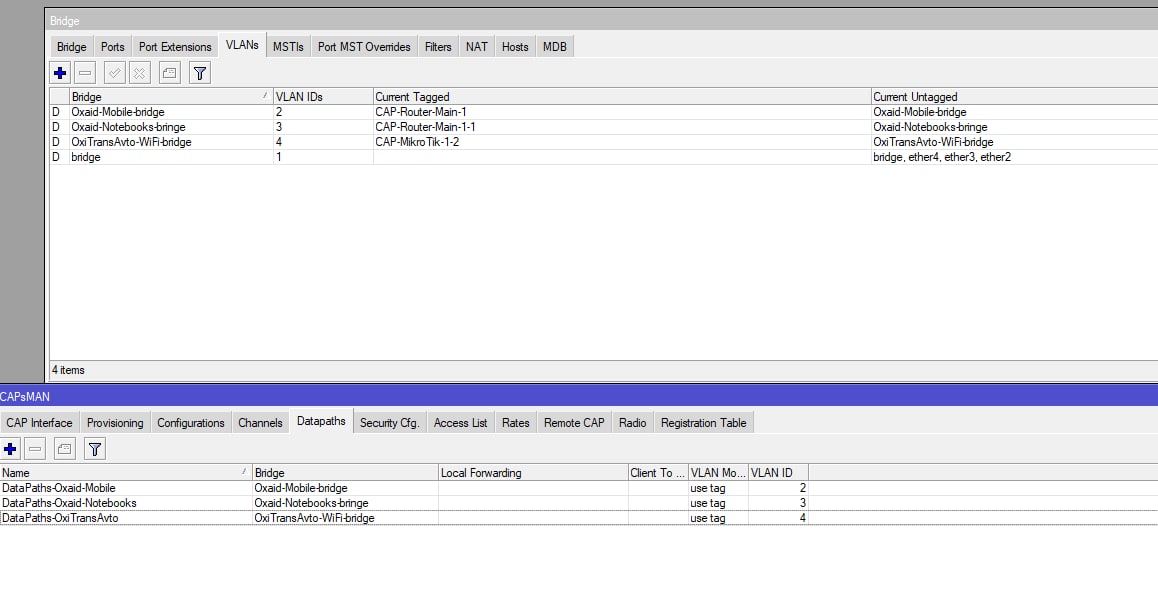The height and width of the screenshot is (609, 1158).
Task: Open Registration Table tab
Action: tap(703, 423)
